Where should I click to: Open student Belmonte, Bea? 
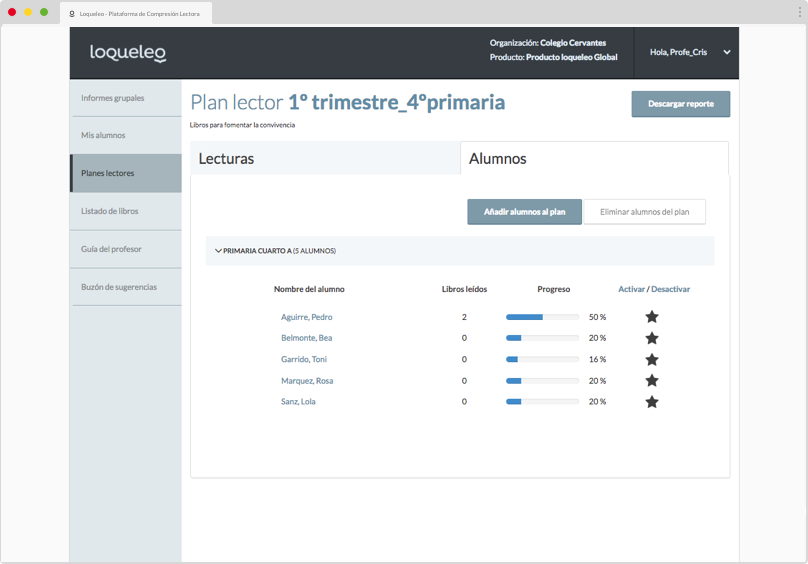(307, 338)
